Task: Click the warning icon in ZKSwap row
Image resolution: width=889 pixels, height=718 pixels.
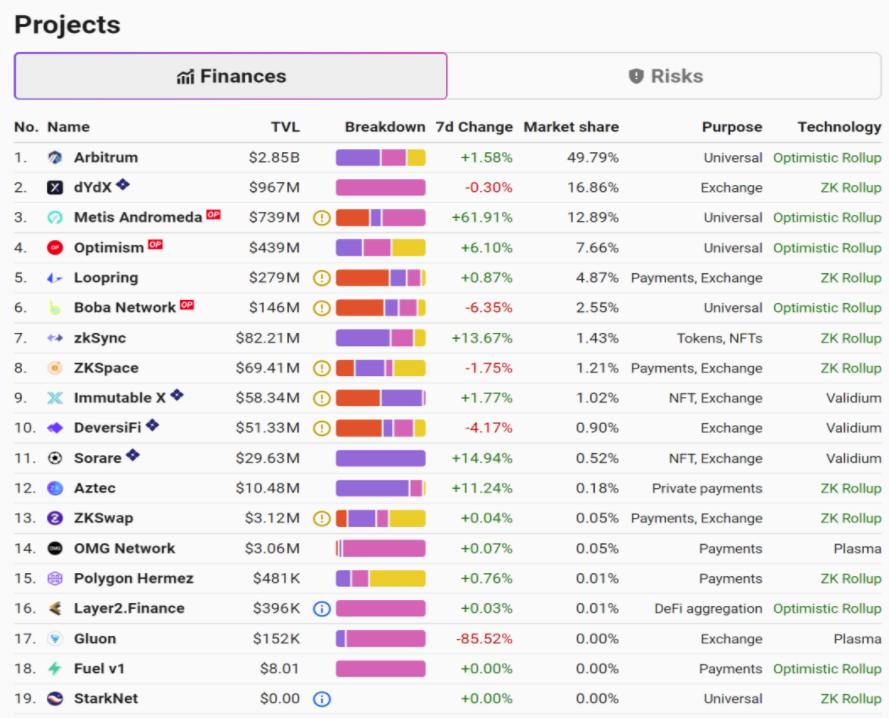Action: (322, 518)
